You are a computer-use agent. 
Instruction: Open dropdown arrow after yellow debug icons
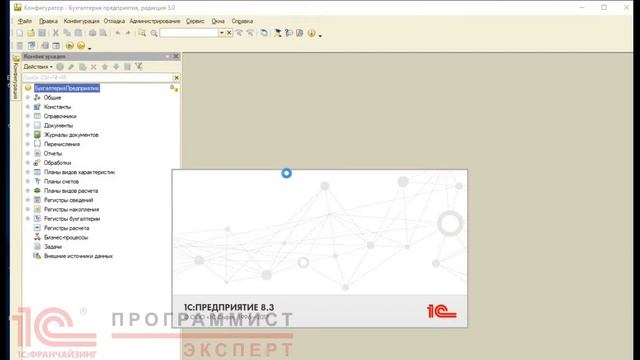click(x=89, y=49)
